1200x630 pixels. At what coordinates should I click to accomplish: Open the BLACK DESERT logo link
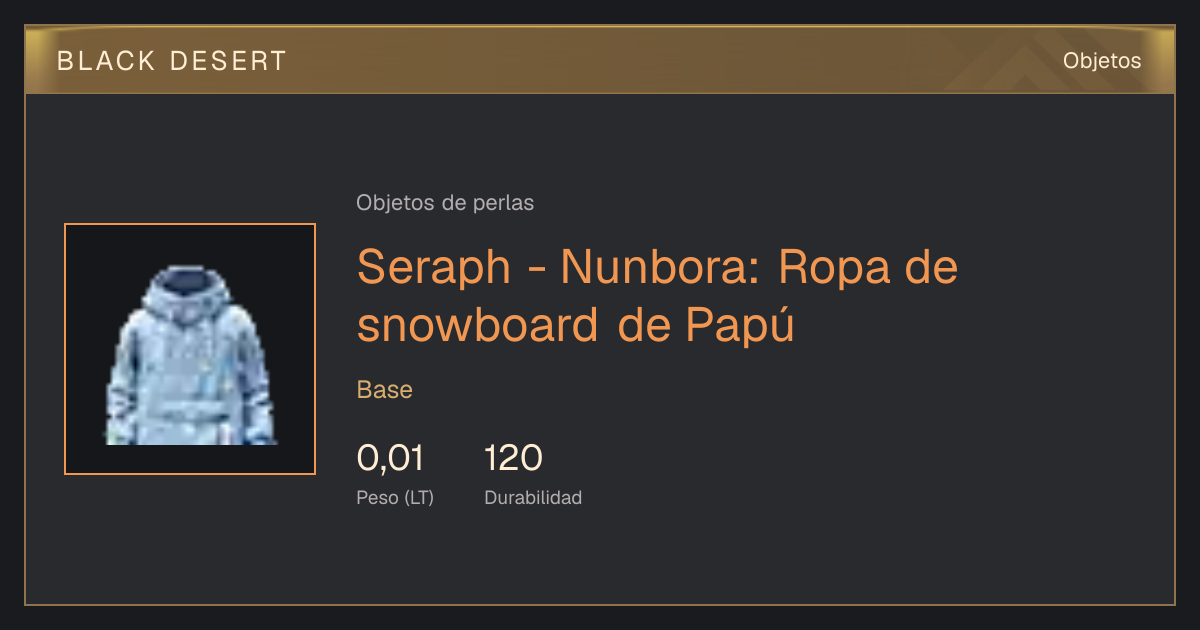coord(172,61)
